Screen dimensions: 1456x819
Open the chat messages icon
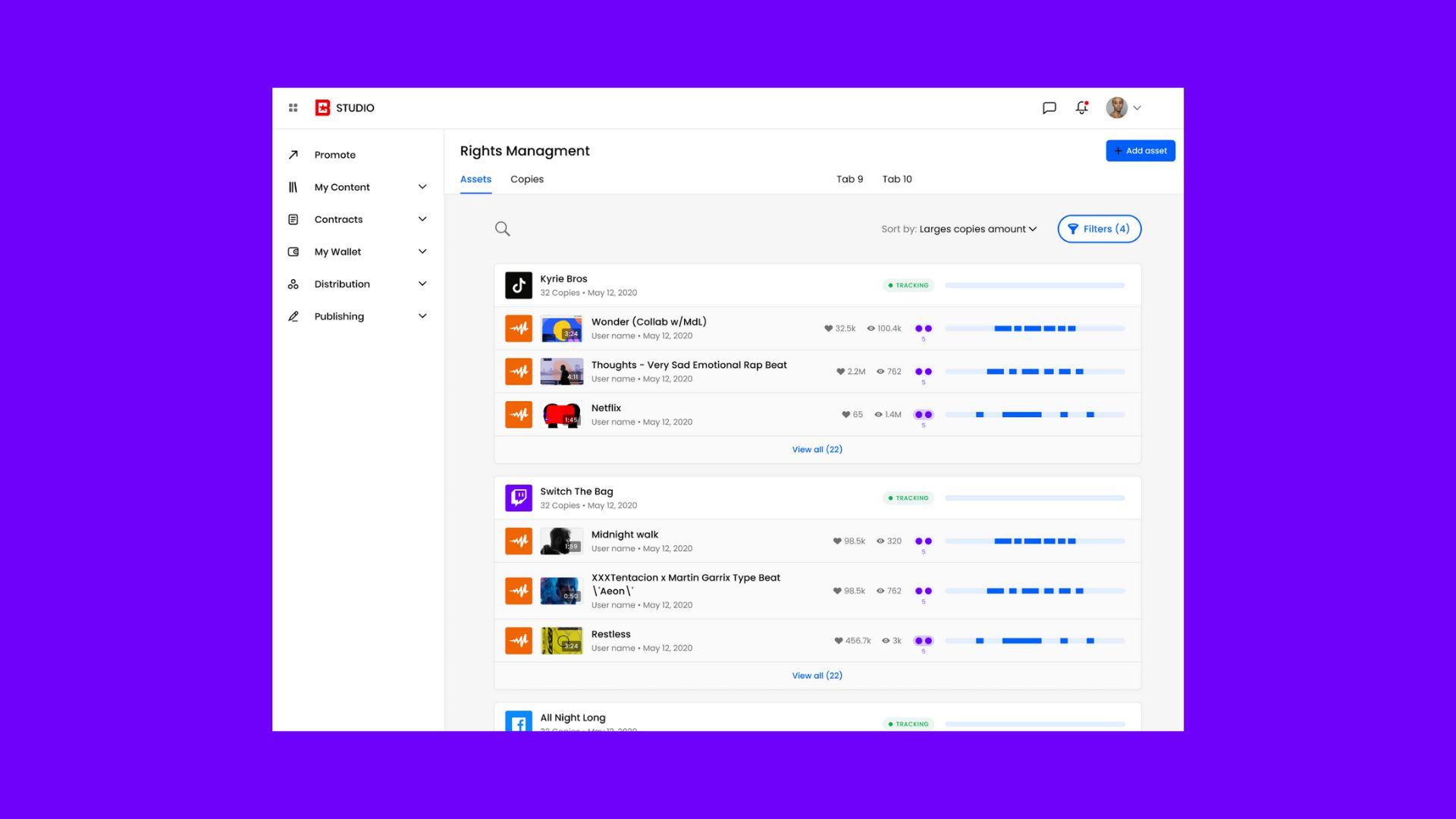pyautogui.click(x=1049, y=108)
